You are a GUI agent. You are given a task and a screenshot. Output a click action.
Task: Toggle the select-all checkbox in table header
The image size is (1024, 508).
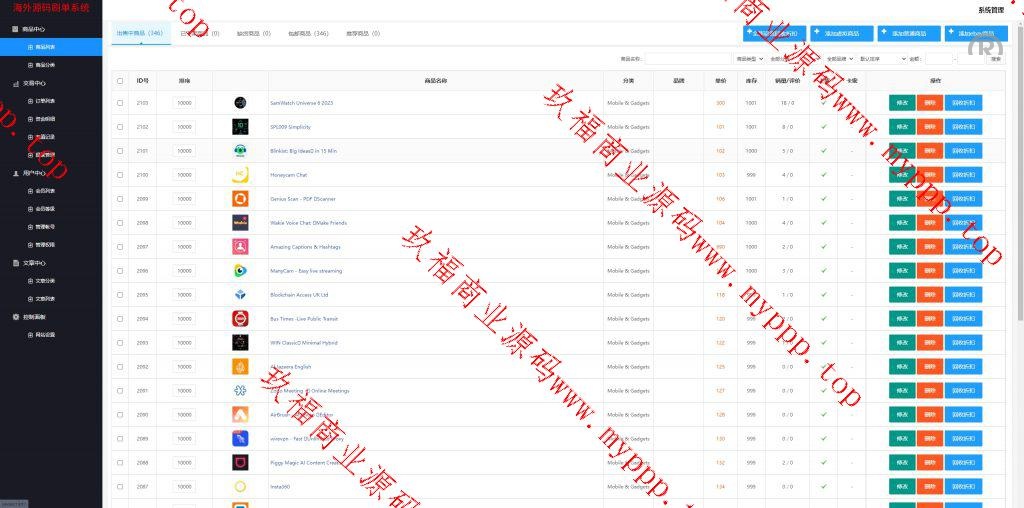[x=120, y=81]
